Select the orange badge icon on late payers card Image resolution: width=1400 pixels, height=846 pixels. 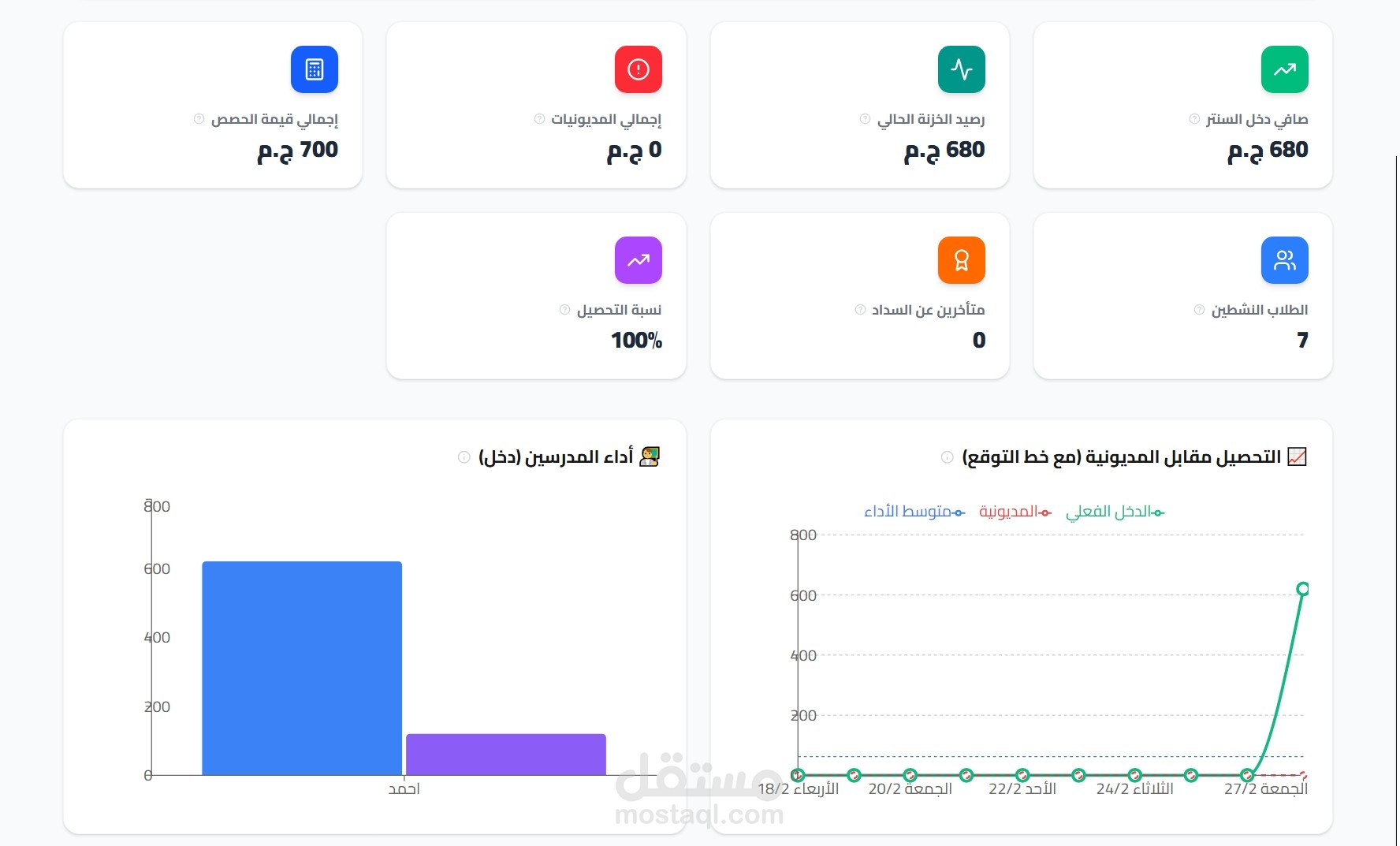pyautogui.click(x=961, y=260)
